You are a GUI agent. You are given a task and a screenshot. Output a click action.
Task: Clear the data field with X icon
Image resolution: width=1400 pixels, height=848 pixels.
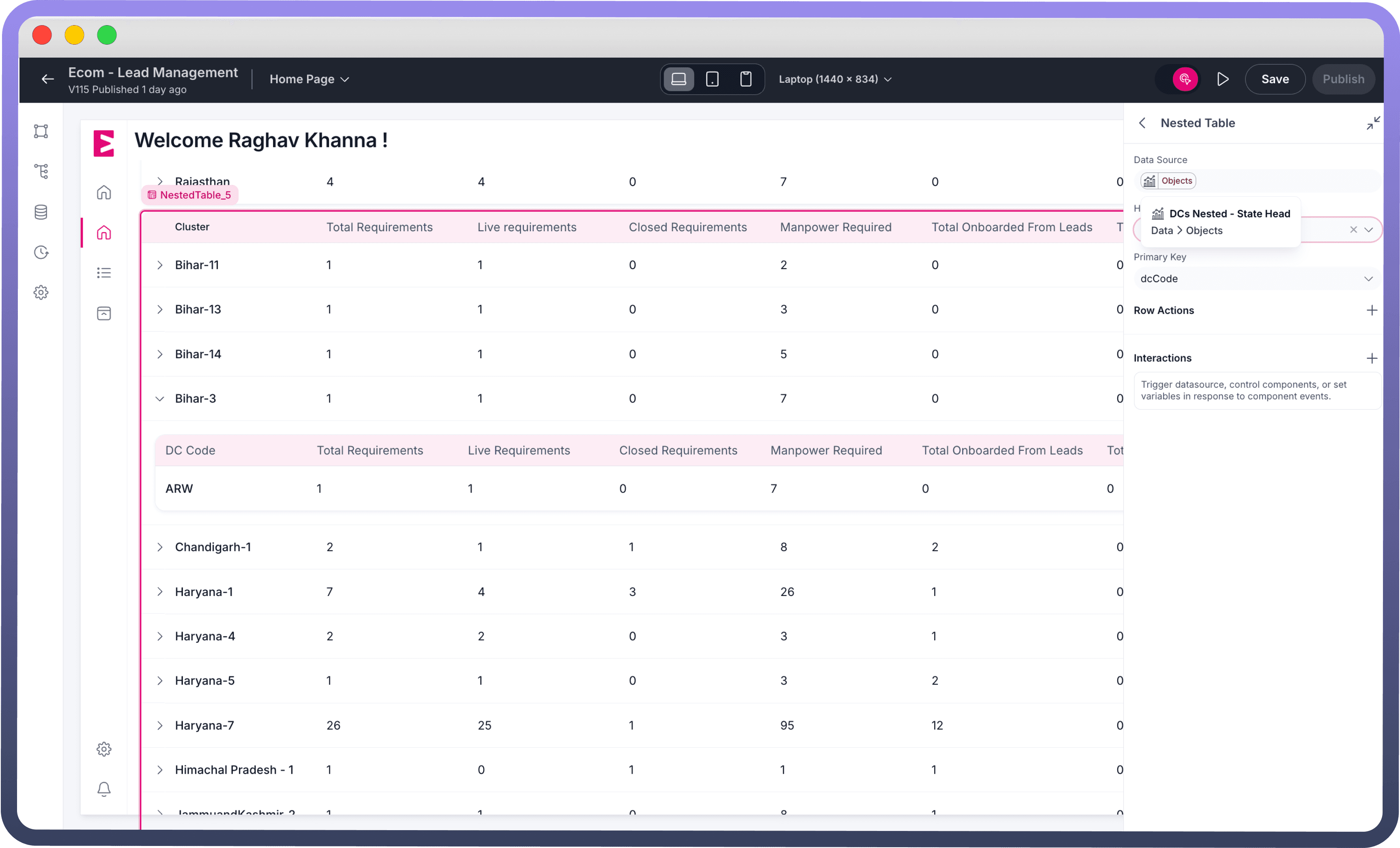tap(1353, 230)
